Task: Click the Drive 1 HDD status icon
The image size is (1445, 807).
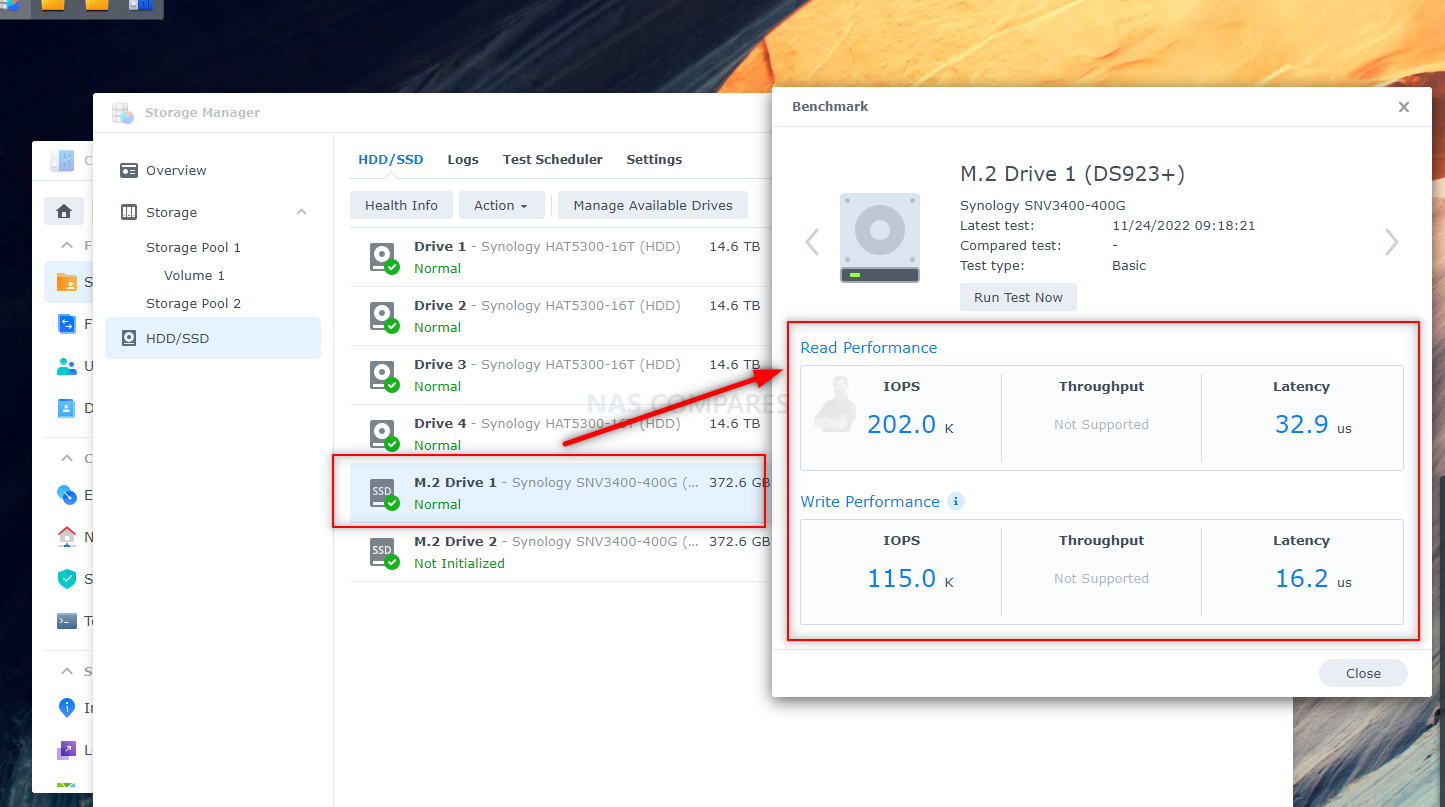Action: pos(383,258)
